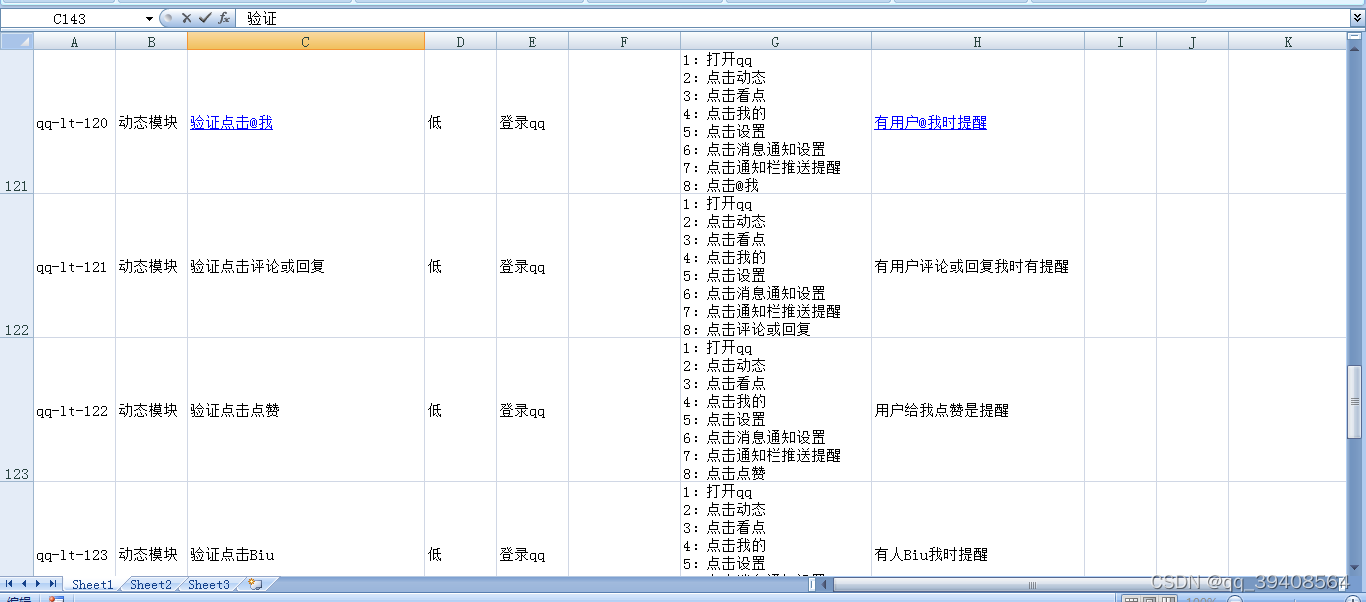This screenshot has width=1366, height=602.
Task: Select 登录qq in the qq-lt-122 row
Action: tap(532, 411)
